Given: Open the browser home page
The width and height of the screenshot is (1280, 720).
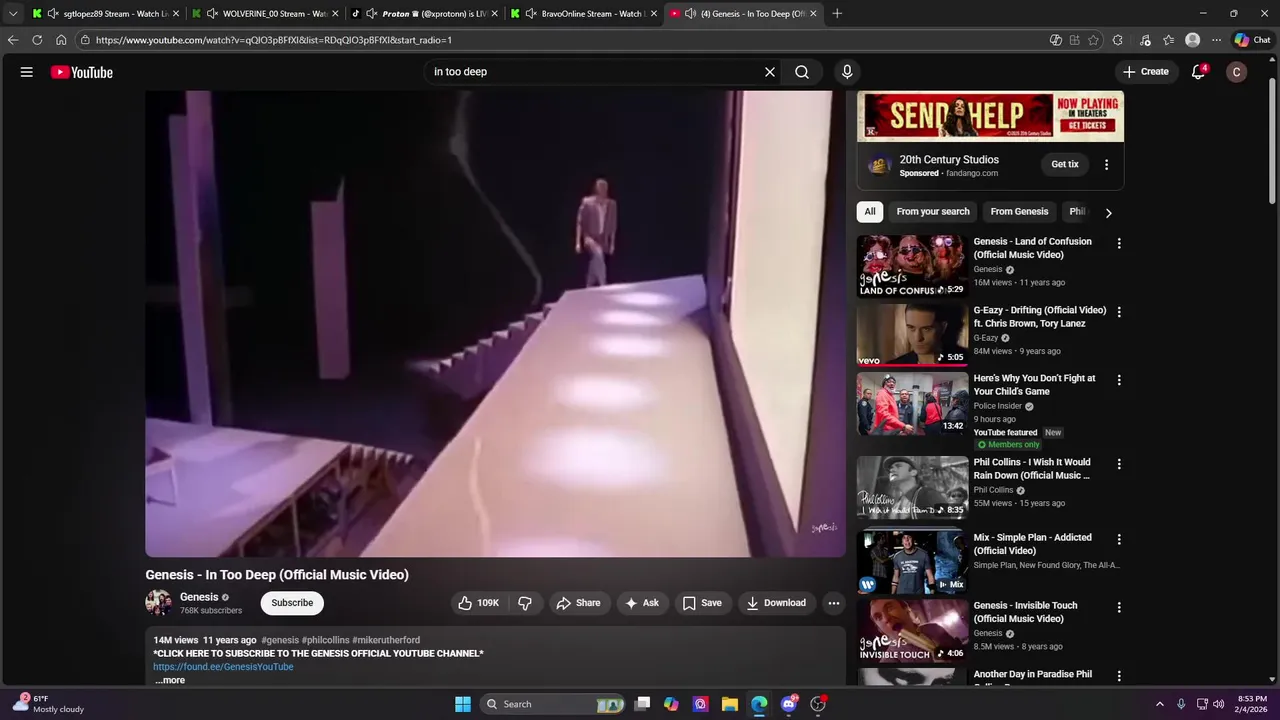Looking at the screenshot, I should 61,40.
